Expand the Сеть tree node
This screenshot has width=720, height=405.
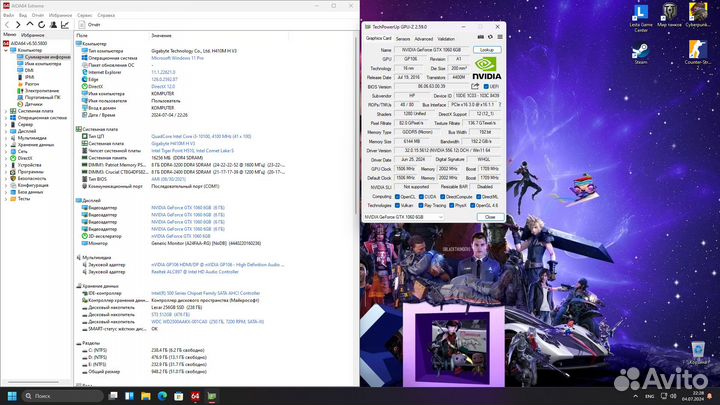[x=6, y=151]
